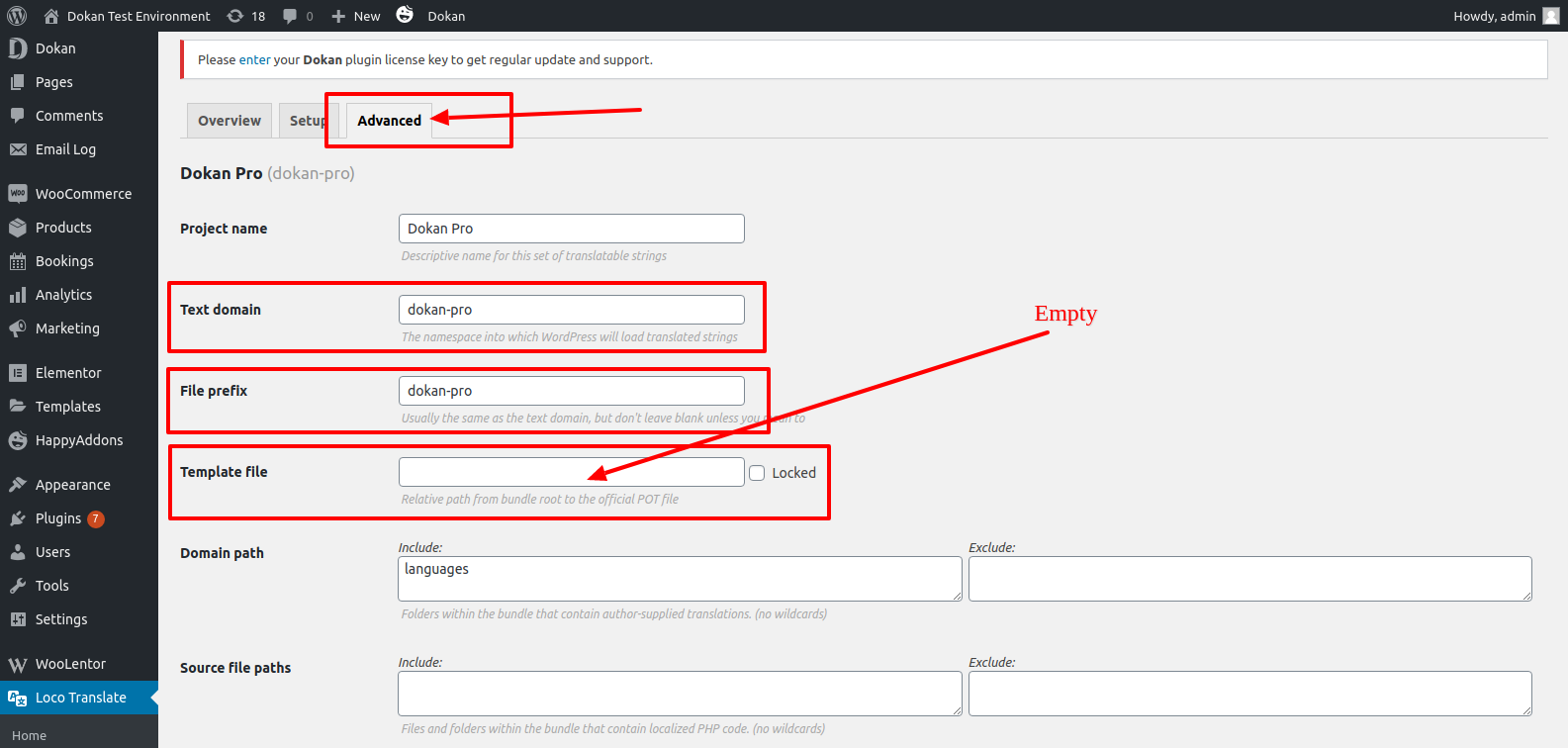This screenshot has height=748, width=1568.
Task: Click the WooCommerce sidebar icon
Action: 18,194
